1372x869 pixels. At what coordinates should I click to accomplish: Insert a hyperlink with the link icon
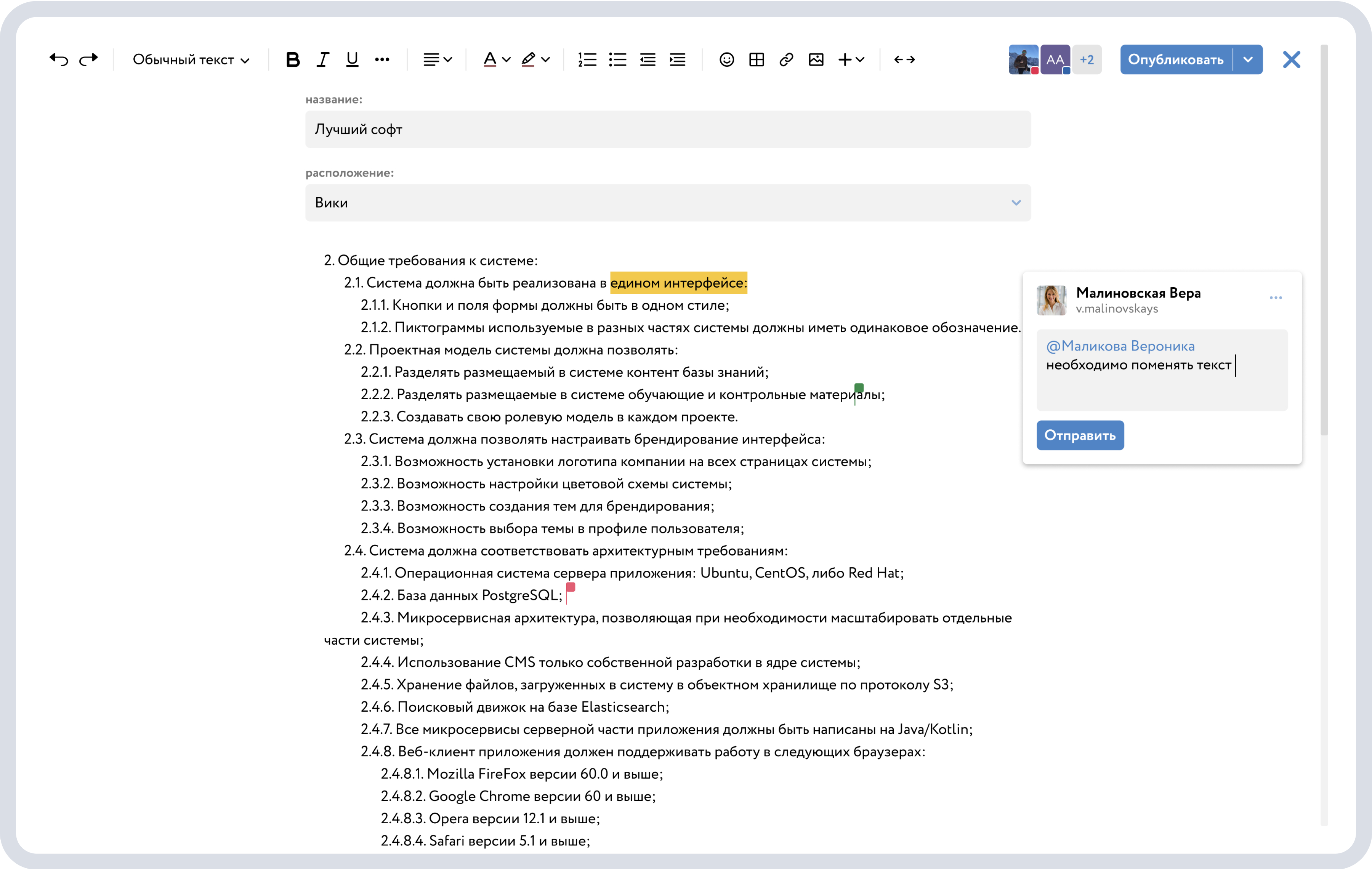(786, 59)
